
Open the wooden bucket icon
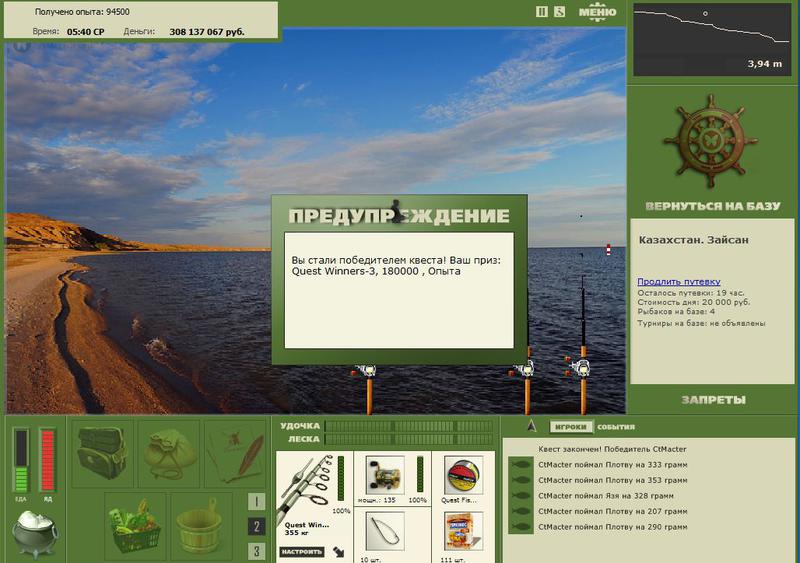click(202, 526)
